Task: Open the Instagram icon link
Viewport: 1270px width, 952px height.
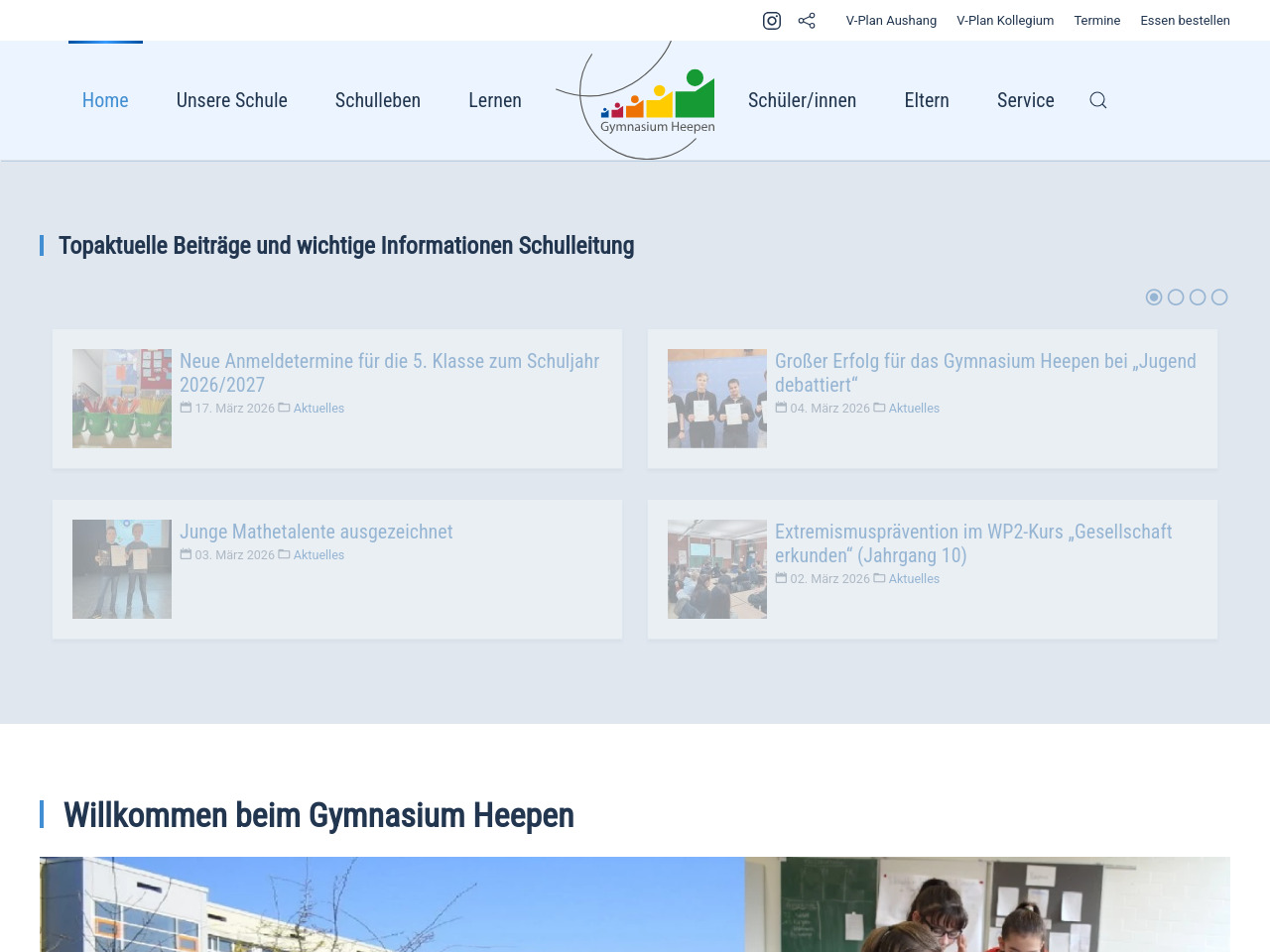Action: point(772,21)
